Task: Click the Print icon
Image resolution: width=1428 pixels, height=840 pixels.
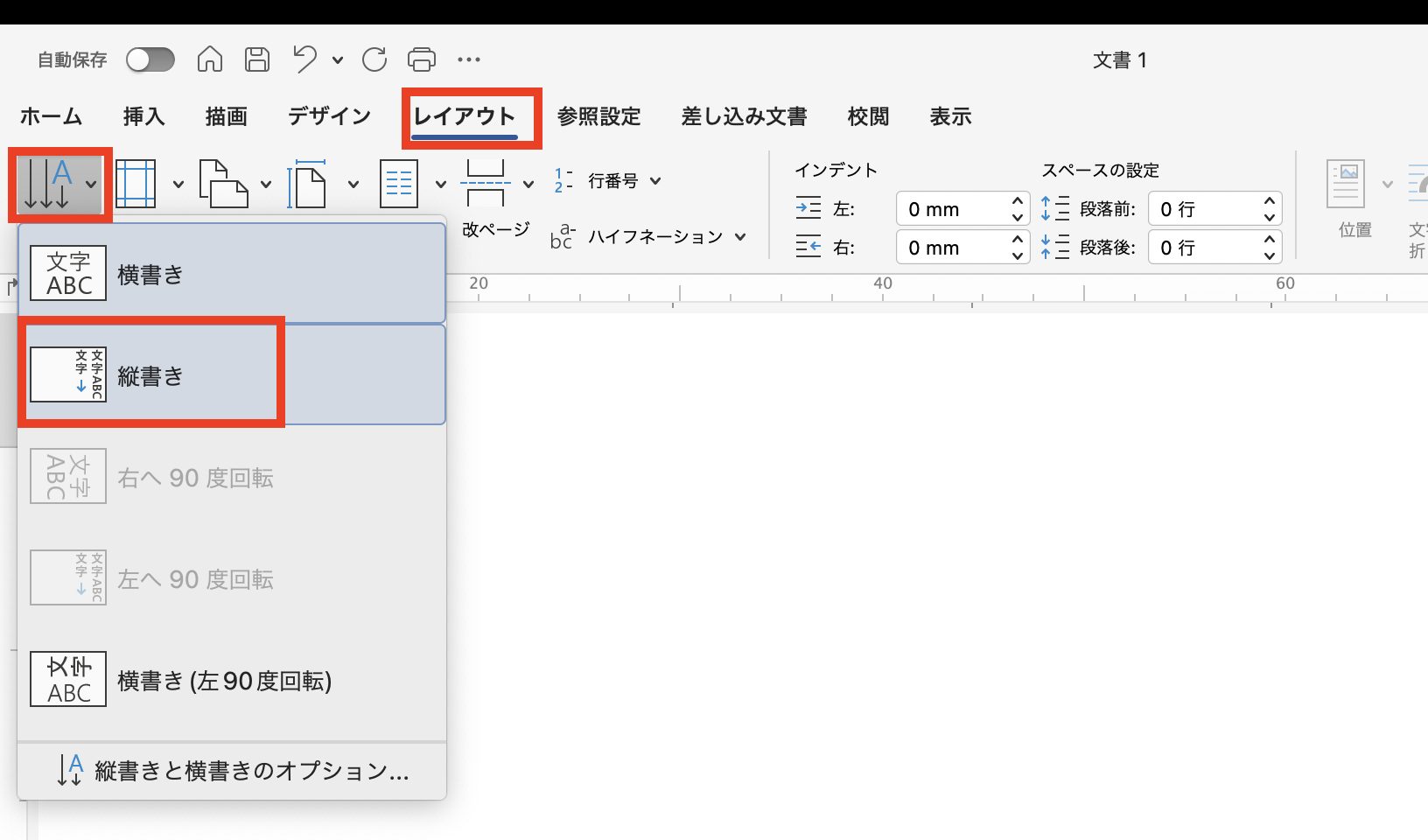Action: 422,59
